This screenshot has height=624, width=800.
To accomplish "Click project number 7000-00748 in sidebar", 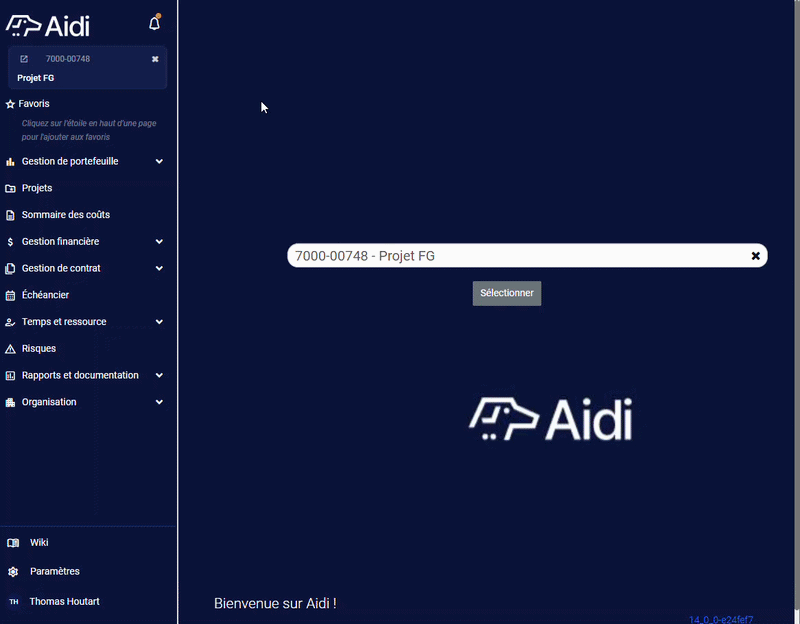I will pos(68,59).
